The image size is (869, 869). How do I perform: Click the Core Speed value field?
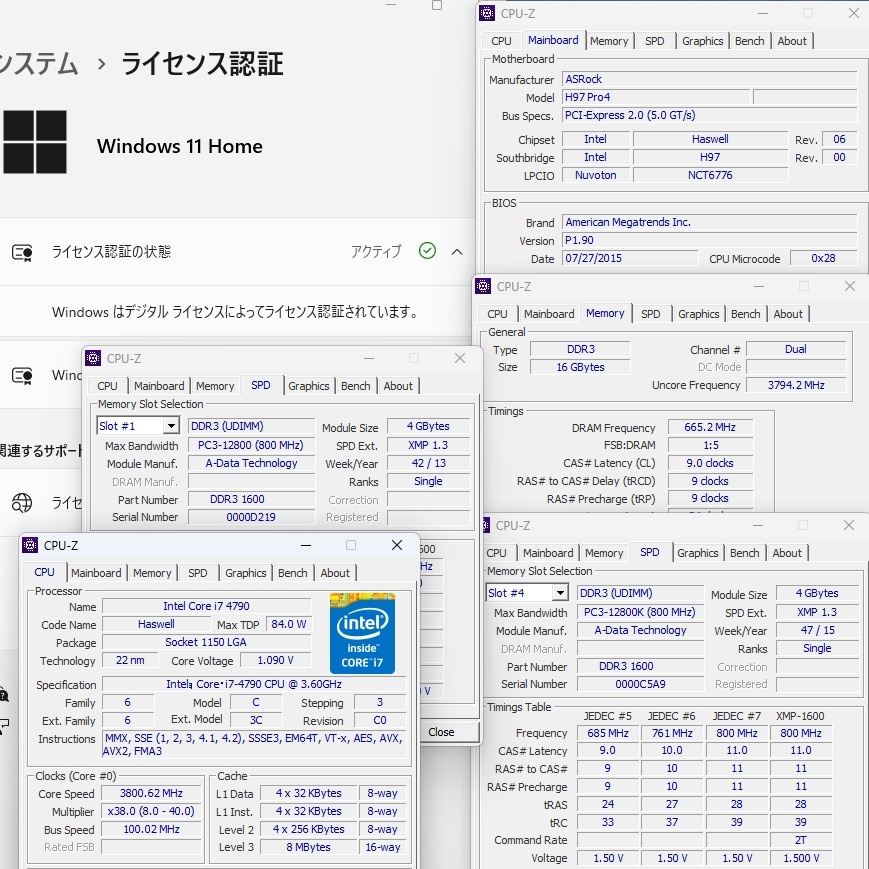pos(149,794)
